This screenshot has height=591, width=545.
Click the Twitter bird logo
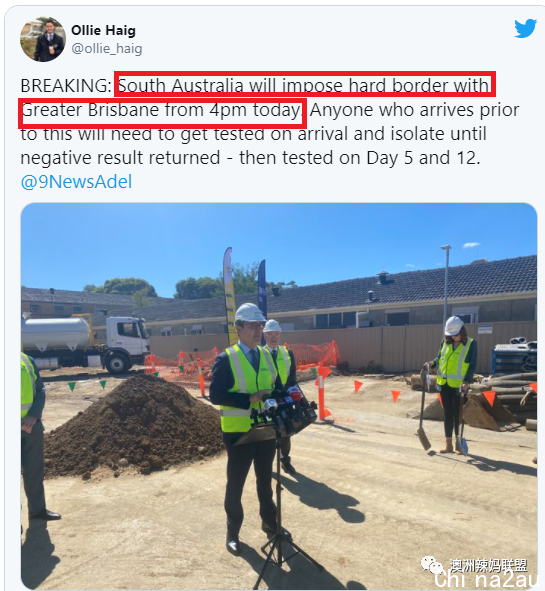[525, 28]
